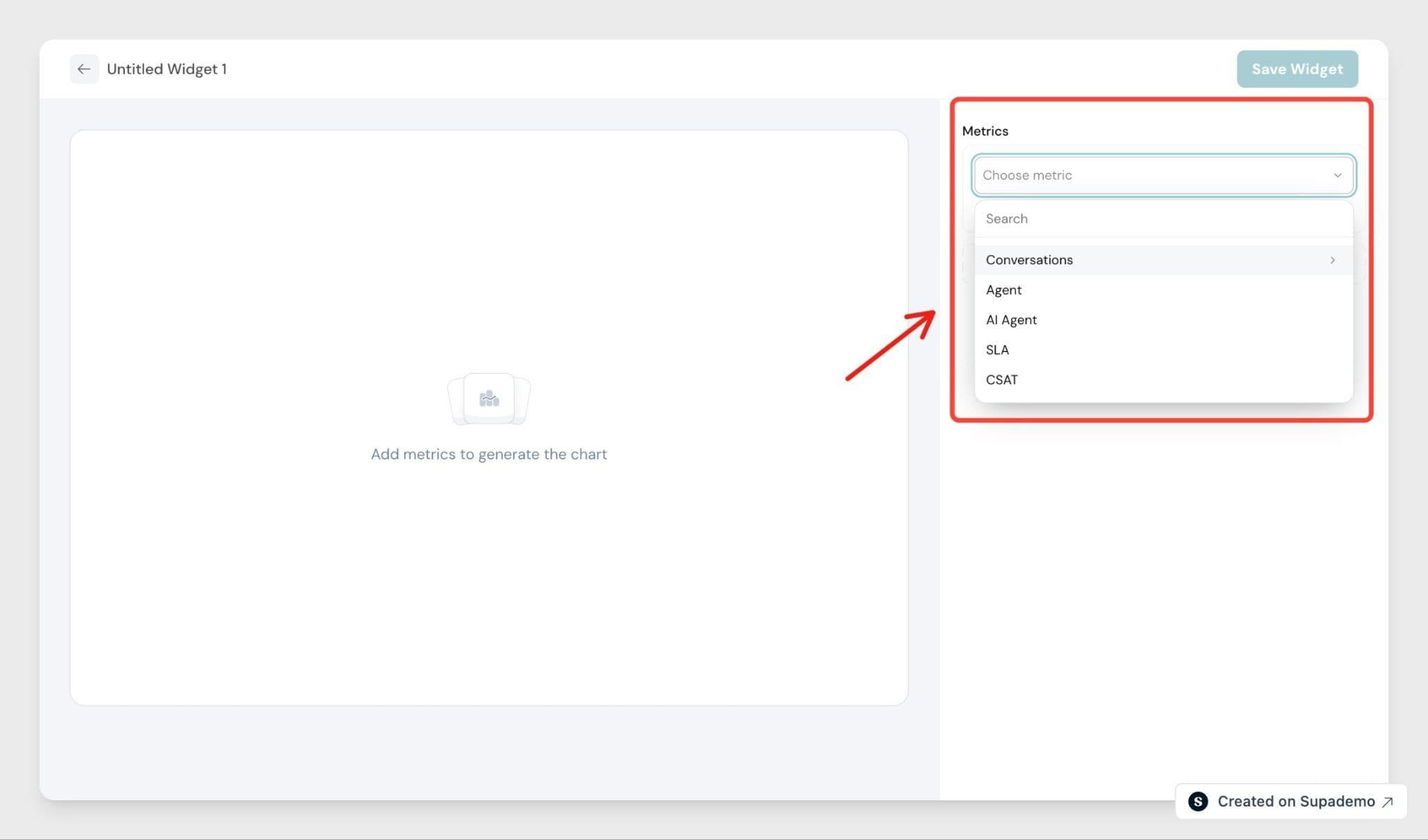Expand the Conversations submenu chevron
Image resolution: width=1428 pixels, height=840 pixels.
pos(1332,260)
